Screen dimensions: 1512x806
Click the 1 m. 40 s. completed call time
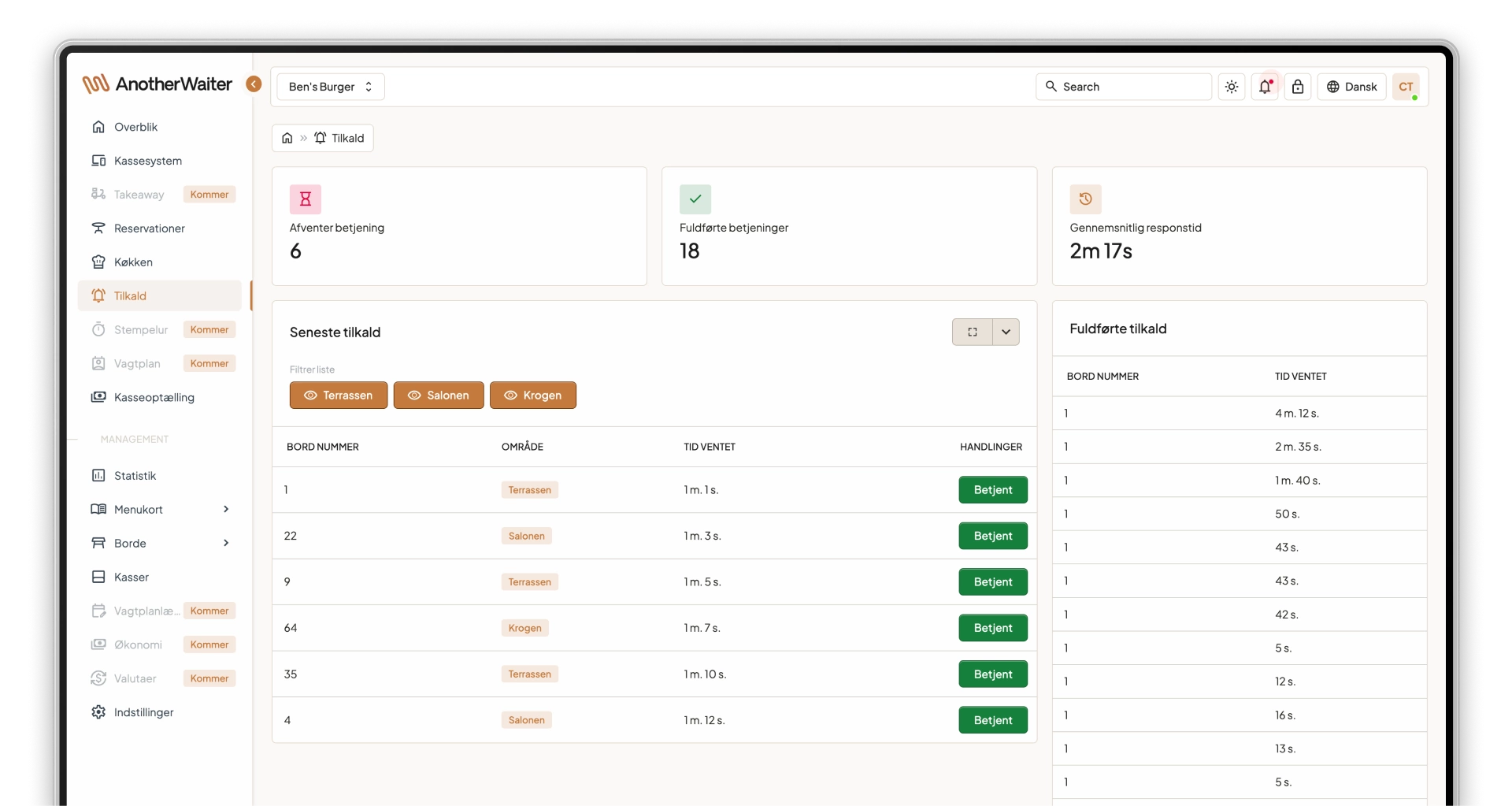(x=1298, y=481)
